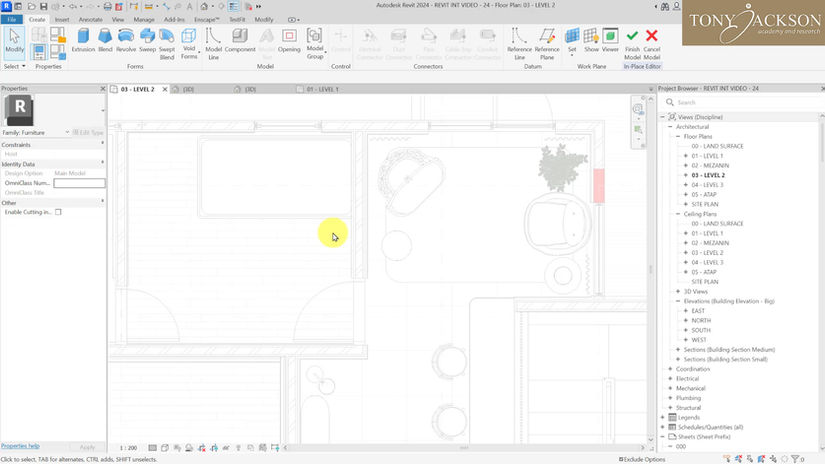Switch to the Insert ribbon tab

tap(62, 19)
